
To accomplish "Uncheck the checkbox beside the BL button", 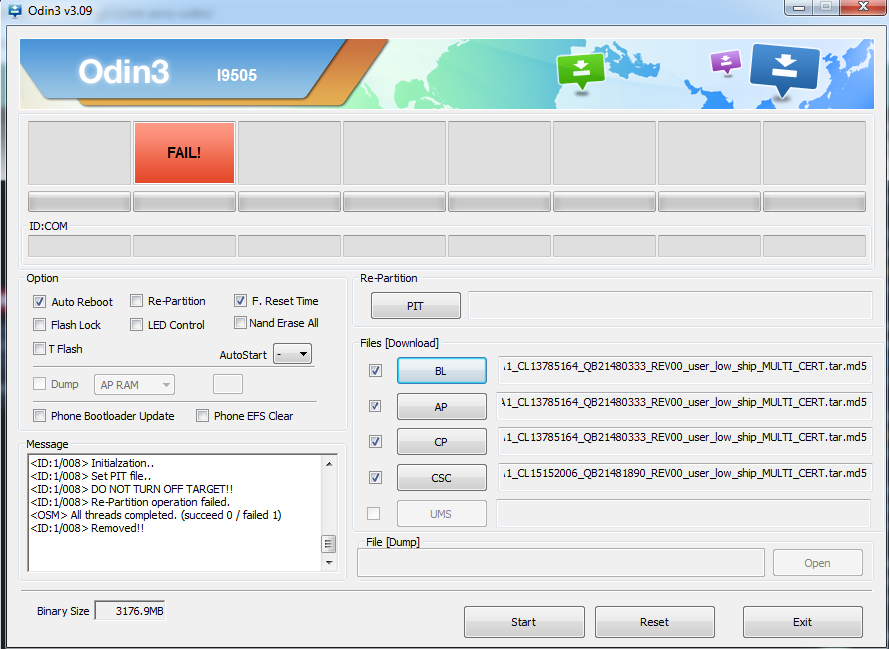I will click(375, 370).
